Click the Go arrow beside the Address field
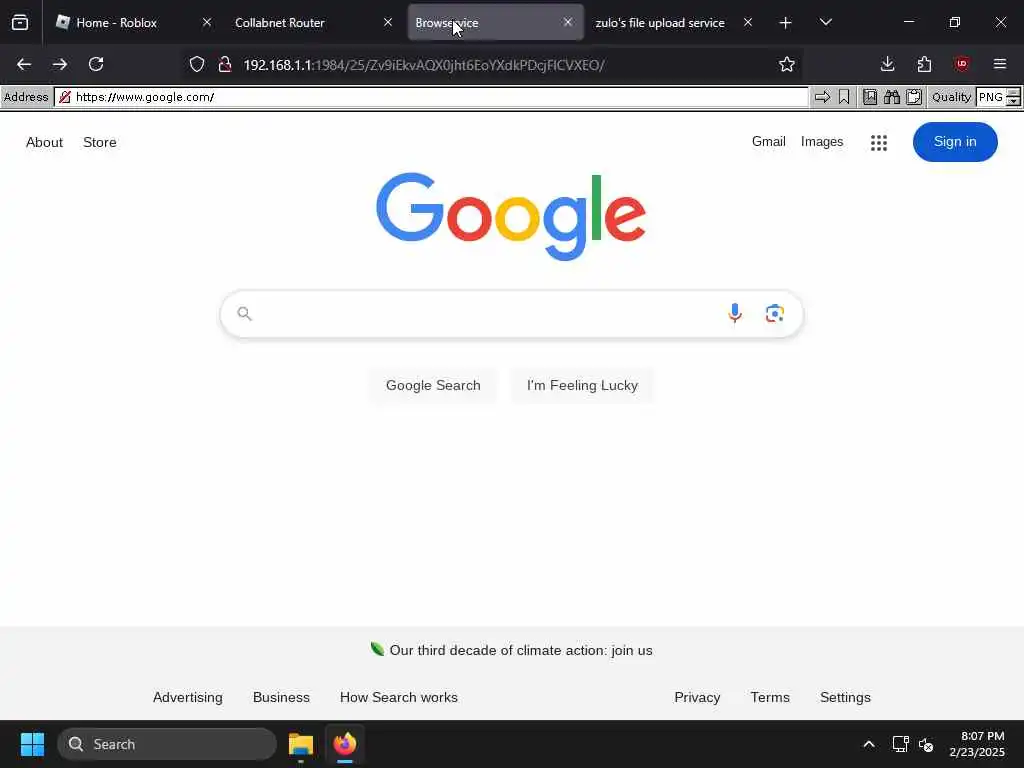 tap(822, 97)
